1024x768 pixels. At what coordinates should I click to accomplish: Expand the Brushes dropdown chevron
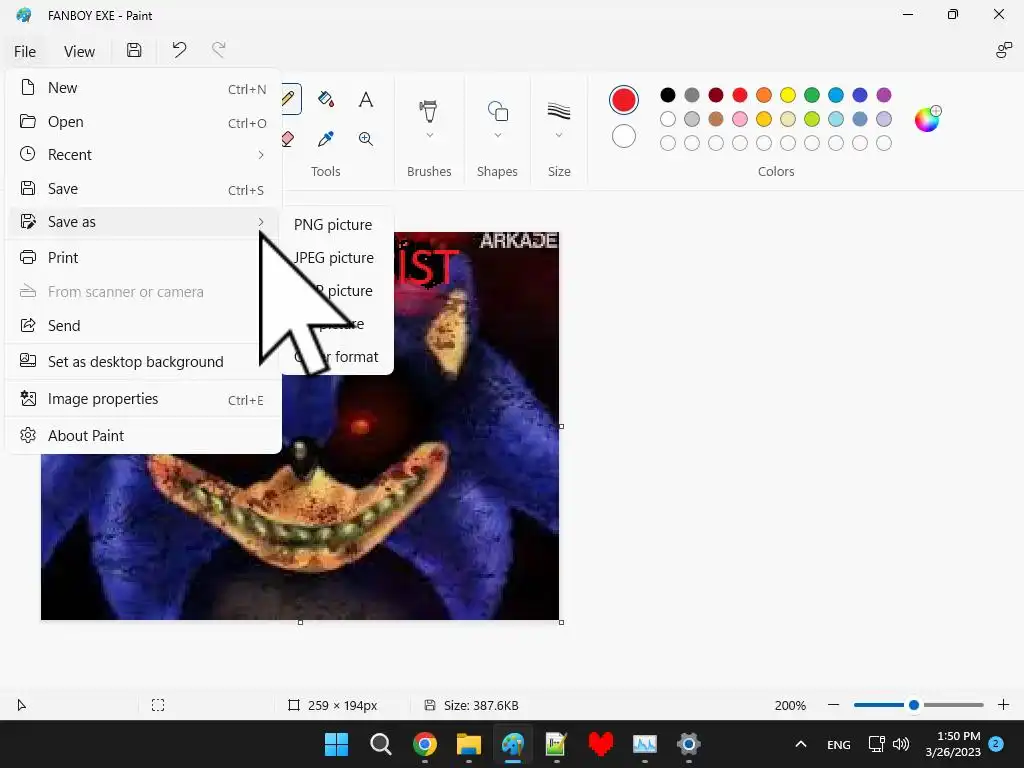(x=429, y=136)
